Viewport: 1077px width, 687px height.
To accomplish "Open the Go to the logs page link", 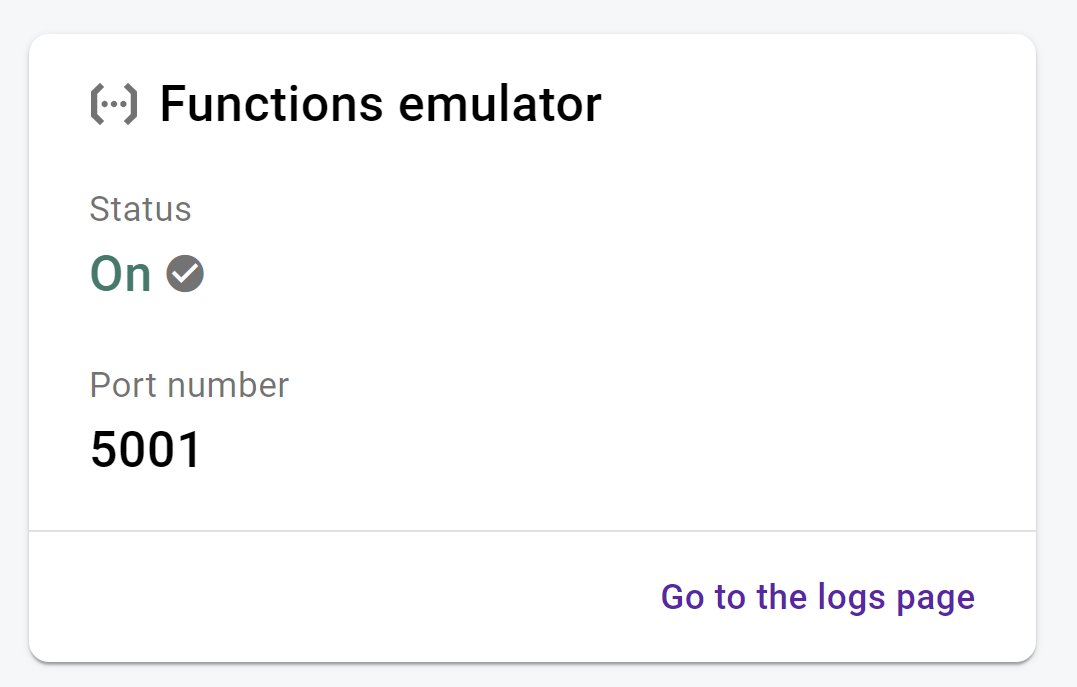I will coord(817,597).
